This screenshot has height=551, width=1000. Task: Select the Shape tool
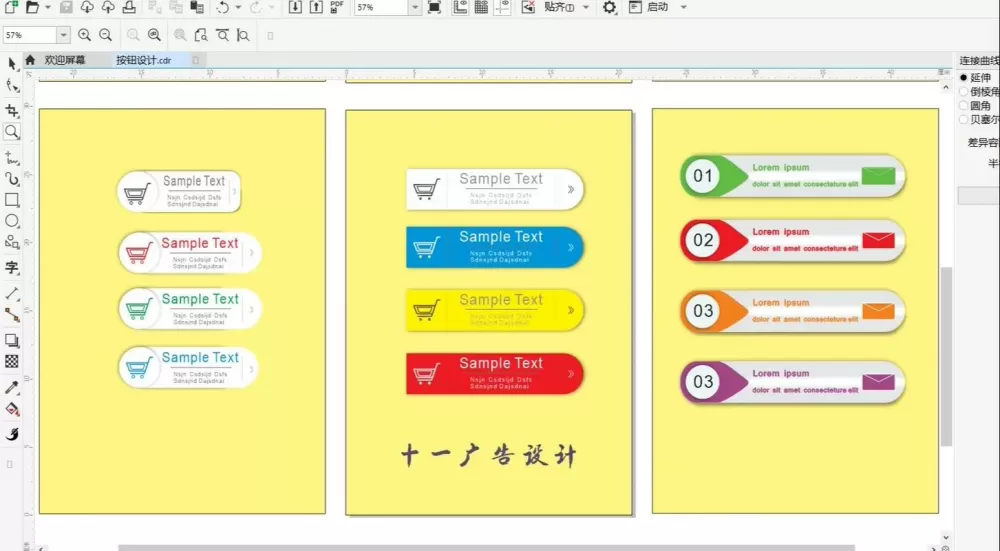pyautogui.click(x=12, y=85)
